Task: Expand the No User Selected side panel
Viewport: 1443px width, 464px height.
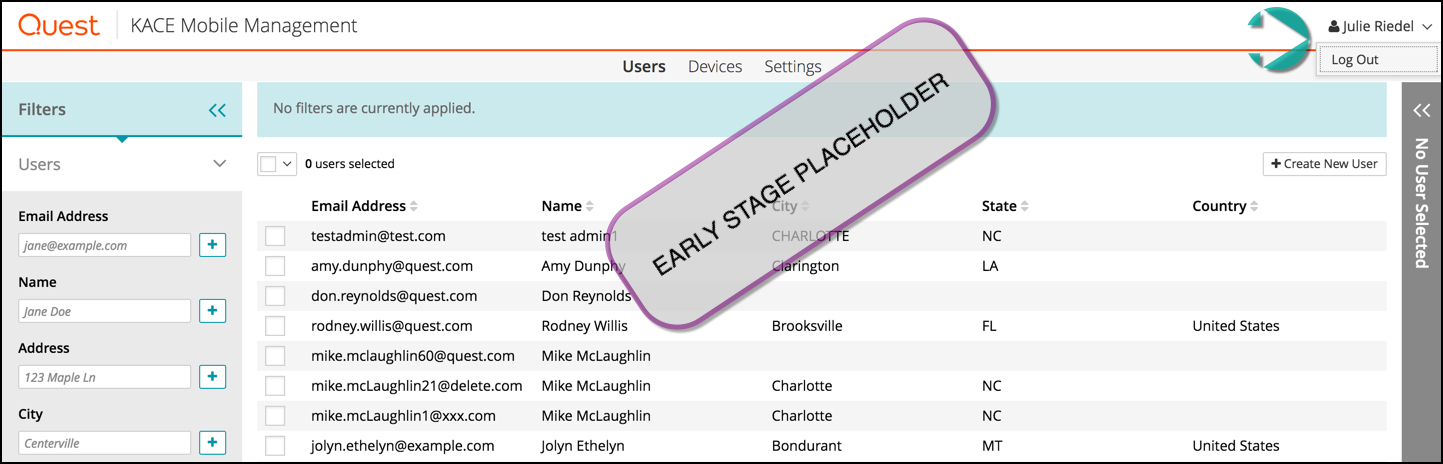Action: tap(1421, 111)
